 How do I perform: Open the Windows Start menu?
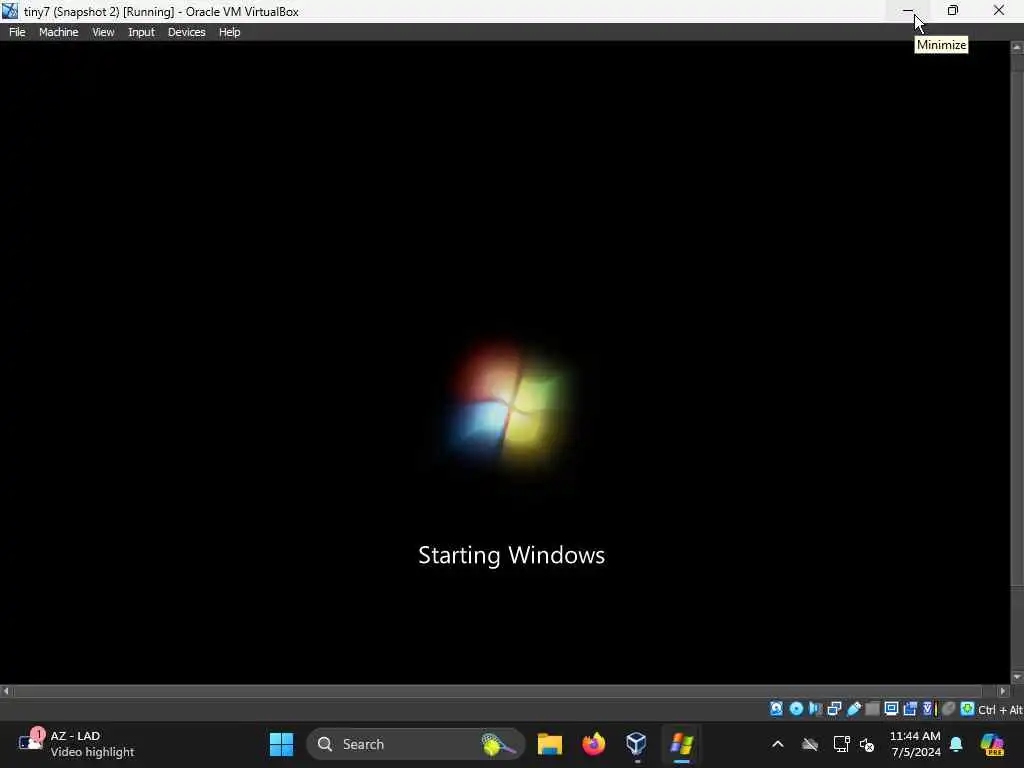pos(281,744)
